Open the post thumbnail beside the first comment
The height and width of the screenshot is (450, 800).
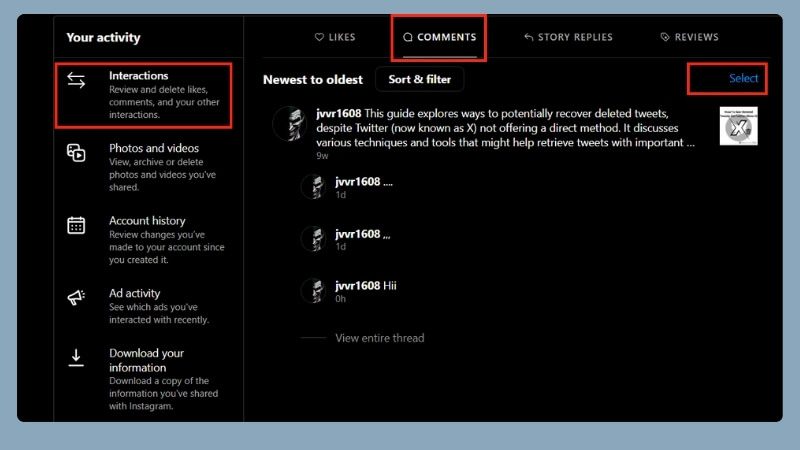(x=738, y=126)
